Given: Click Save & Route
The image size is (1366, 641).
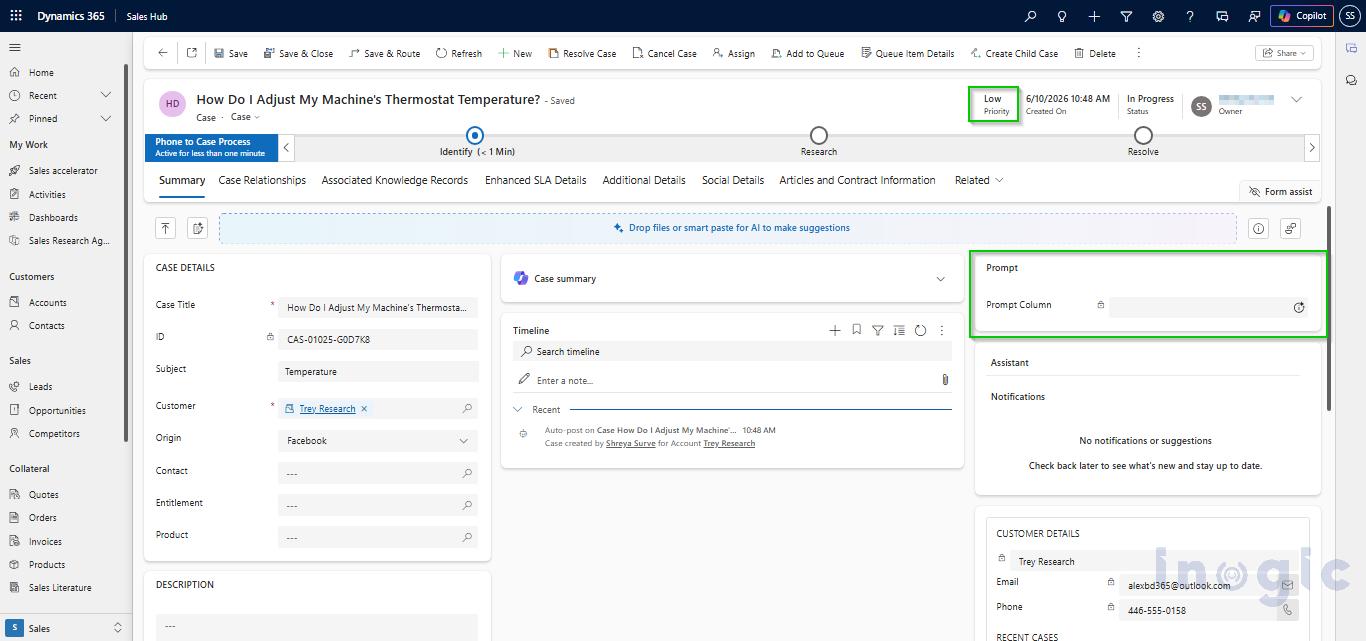Looking at the screenshot, I should coord(384,53).
